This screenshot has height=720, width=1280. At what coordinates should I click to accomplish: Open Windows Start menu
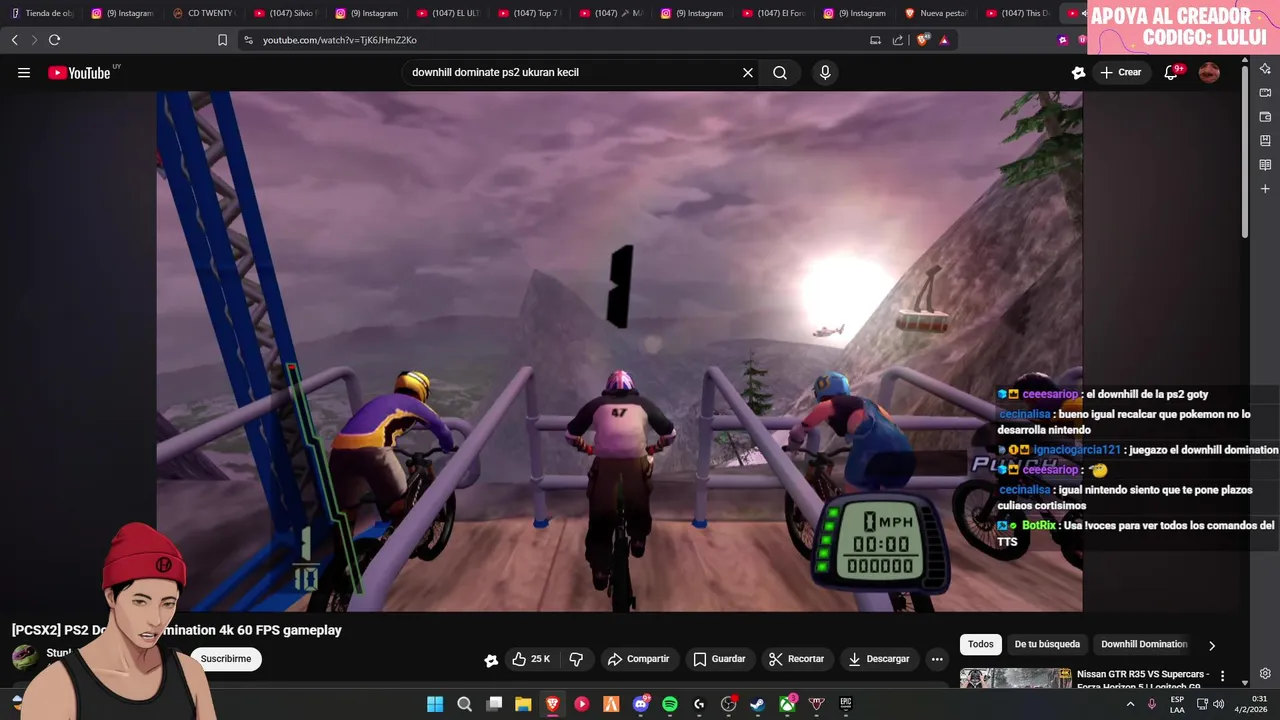(435, 704)
